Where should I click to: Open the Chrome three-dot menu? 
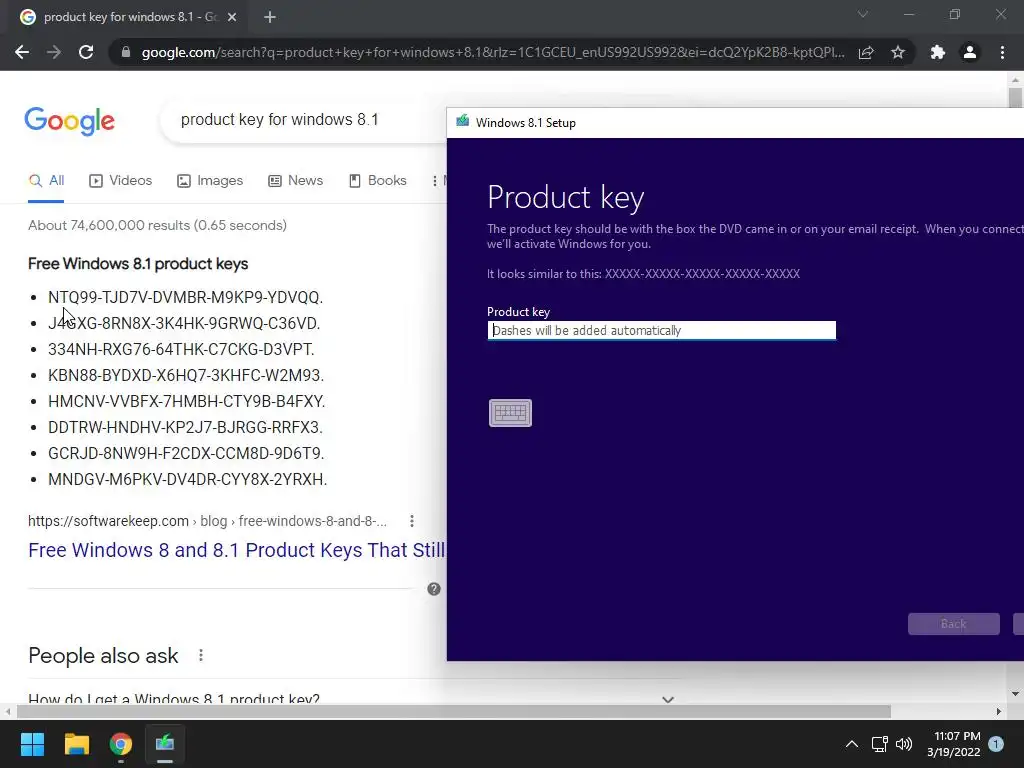(1002, 52)
